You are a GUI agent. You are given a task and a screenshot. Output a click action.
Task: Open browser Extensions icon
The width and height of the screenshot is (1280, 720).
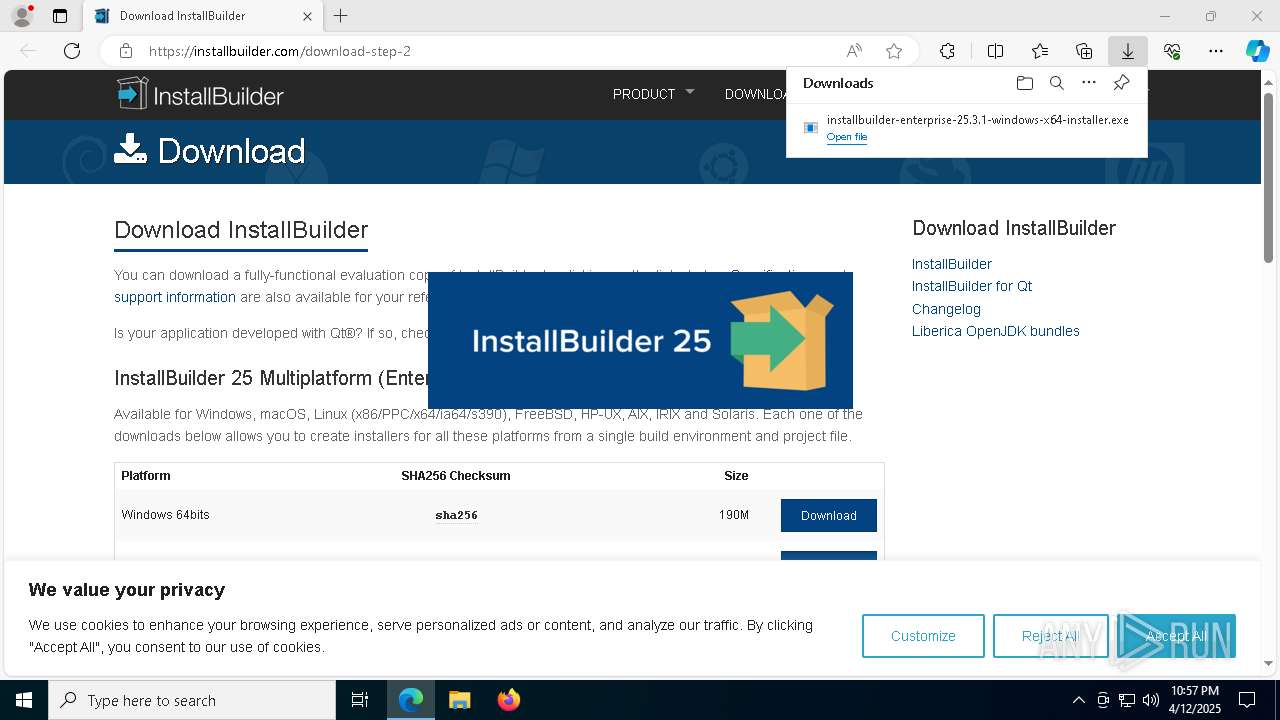(x=947, y=51)
